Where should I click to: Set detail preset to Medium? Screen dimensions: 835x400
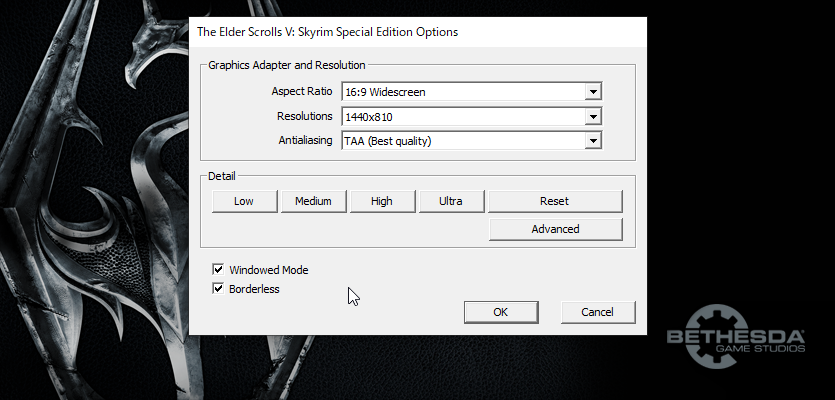(x=313, y=201)
